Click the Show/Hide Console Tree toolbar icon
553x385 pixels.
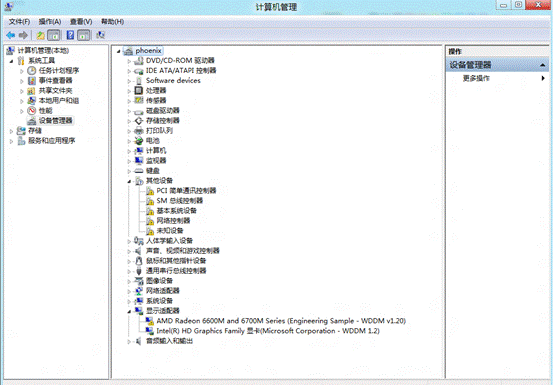[x=54, y=35]
